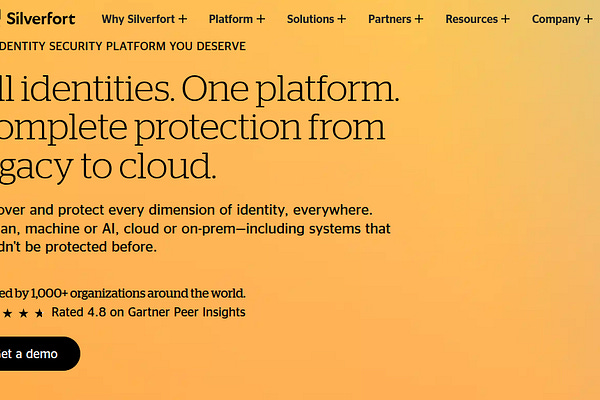Screen dimensions: 600x400
Task: Open the Silverfort logo homepage link
Action: click(38, 18)
